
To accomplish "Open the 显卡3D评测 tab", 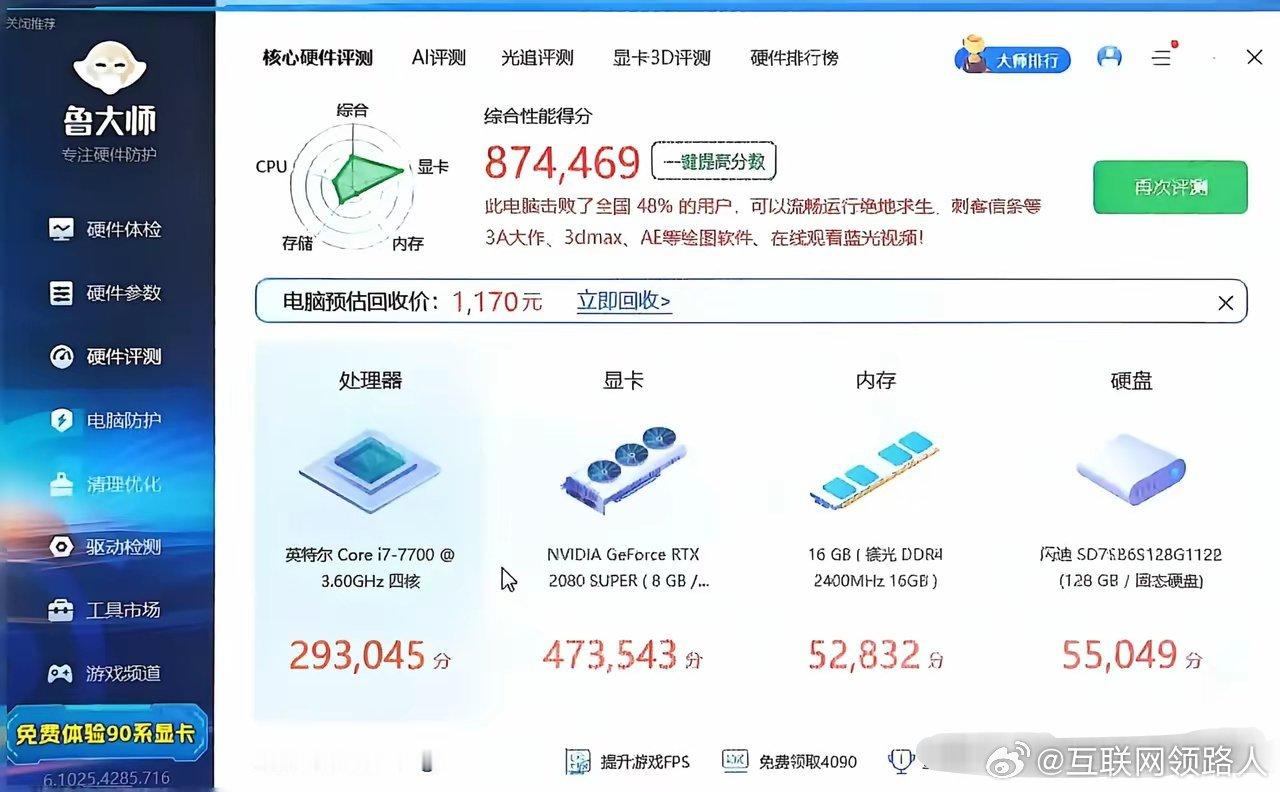I will [662, 58].
